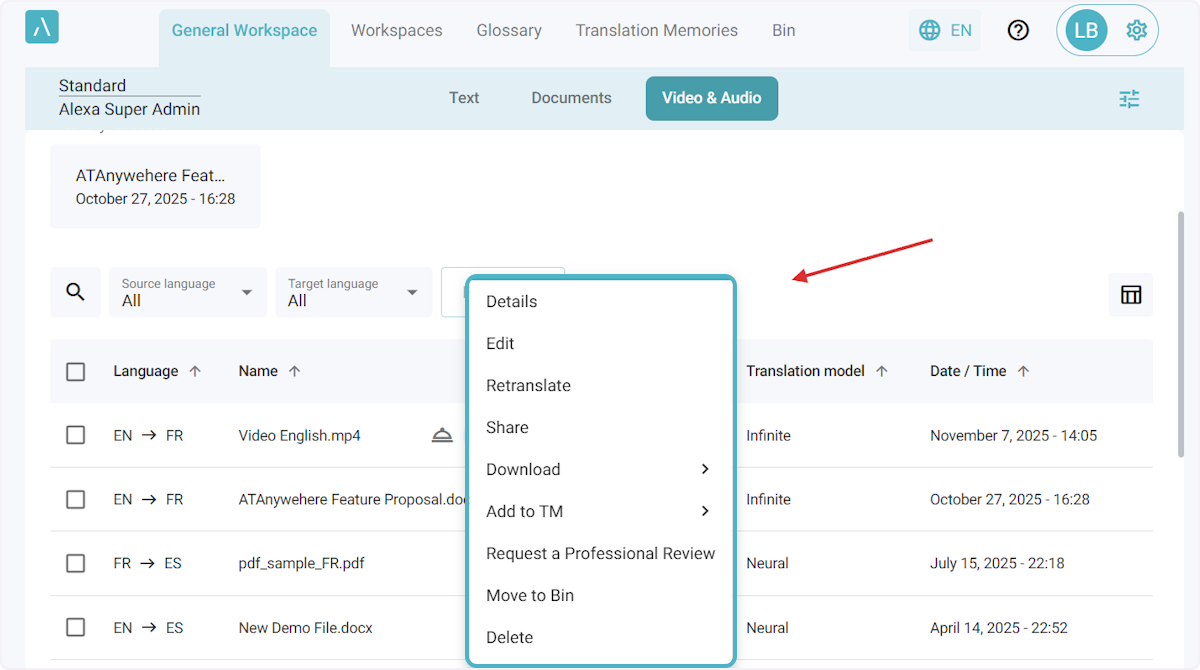Click the Documents button
The image size is (1200, 670).
click(571, 98)
